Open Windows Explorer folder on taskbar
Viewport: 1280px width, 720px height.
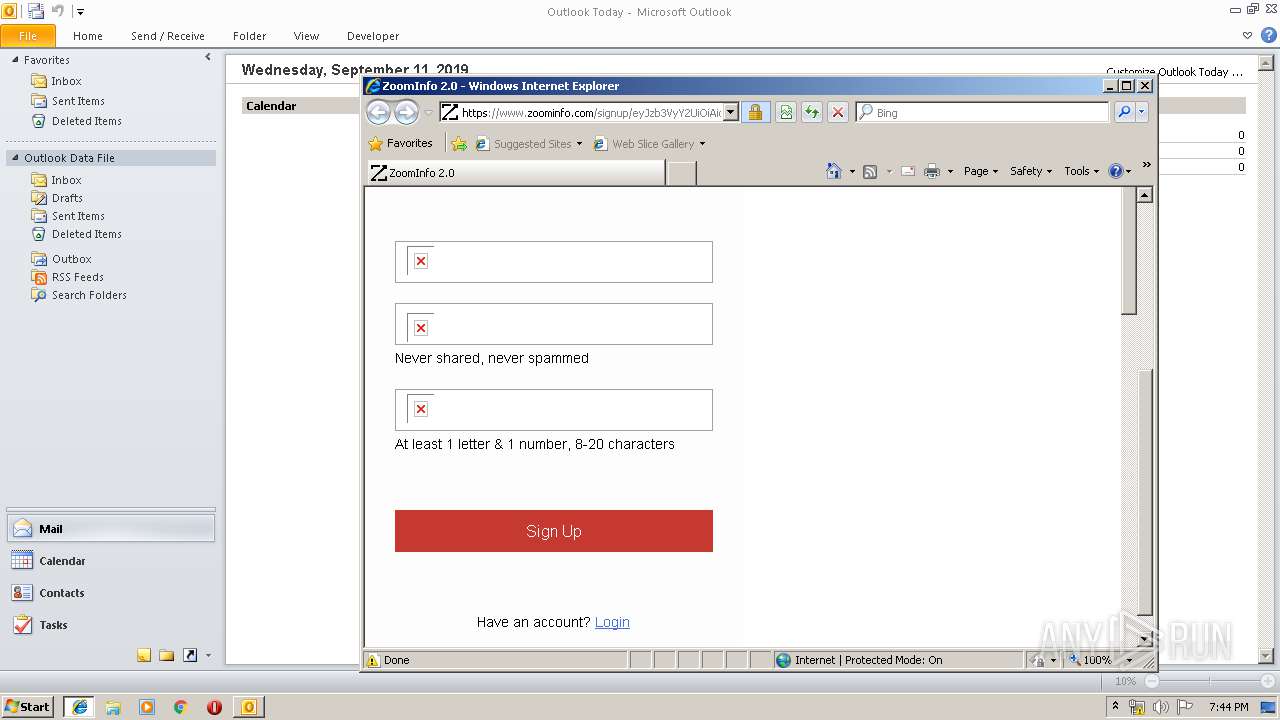coord(113,706)
